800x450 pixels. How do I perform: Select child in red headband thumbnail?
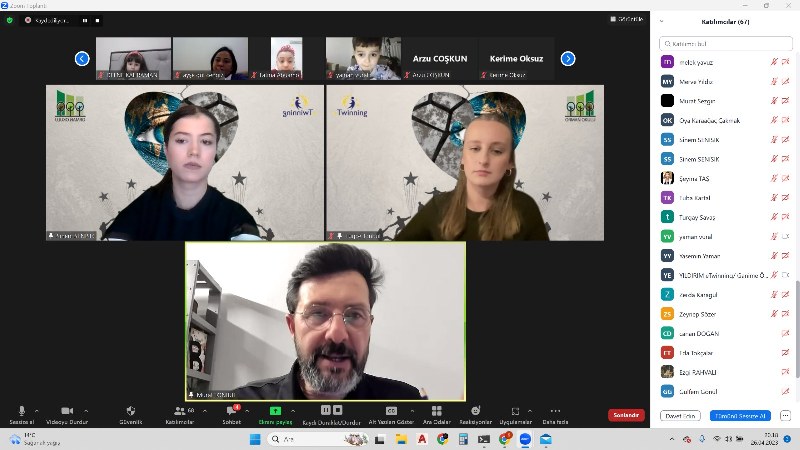tap(134, 58)
